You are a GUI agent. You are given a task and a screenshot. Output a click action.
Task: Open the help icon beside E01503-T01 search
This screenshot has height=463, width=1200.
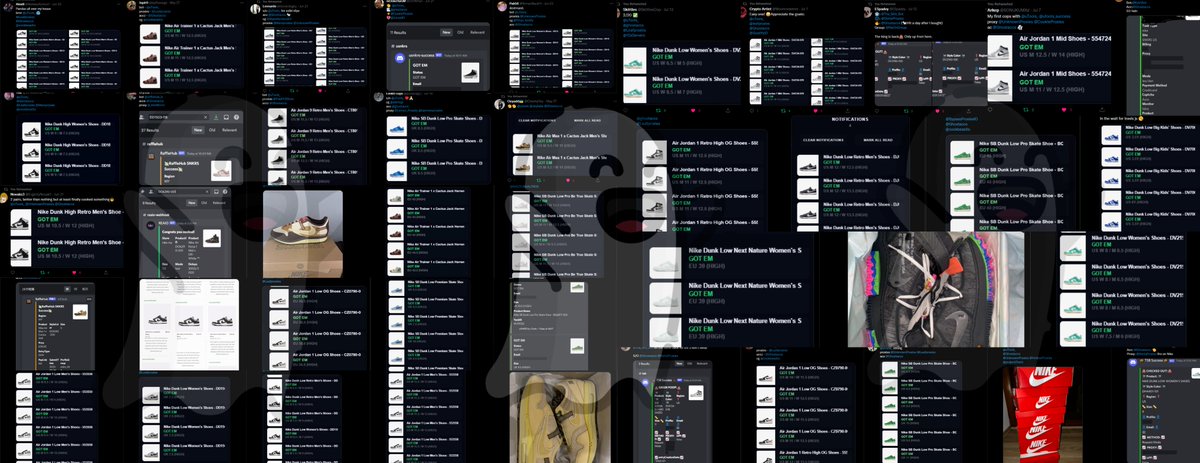[x=236, y=117]
